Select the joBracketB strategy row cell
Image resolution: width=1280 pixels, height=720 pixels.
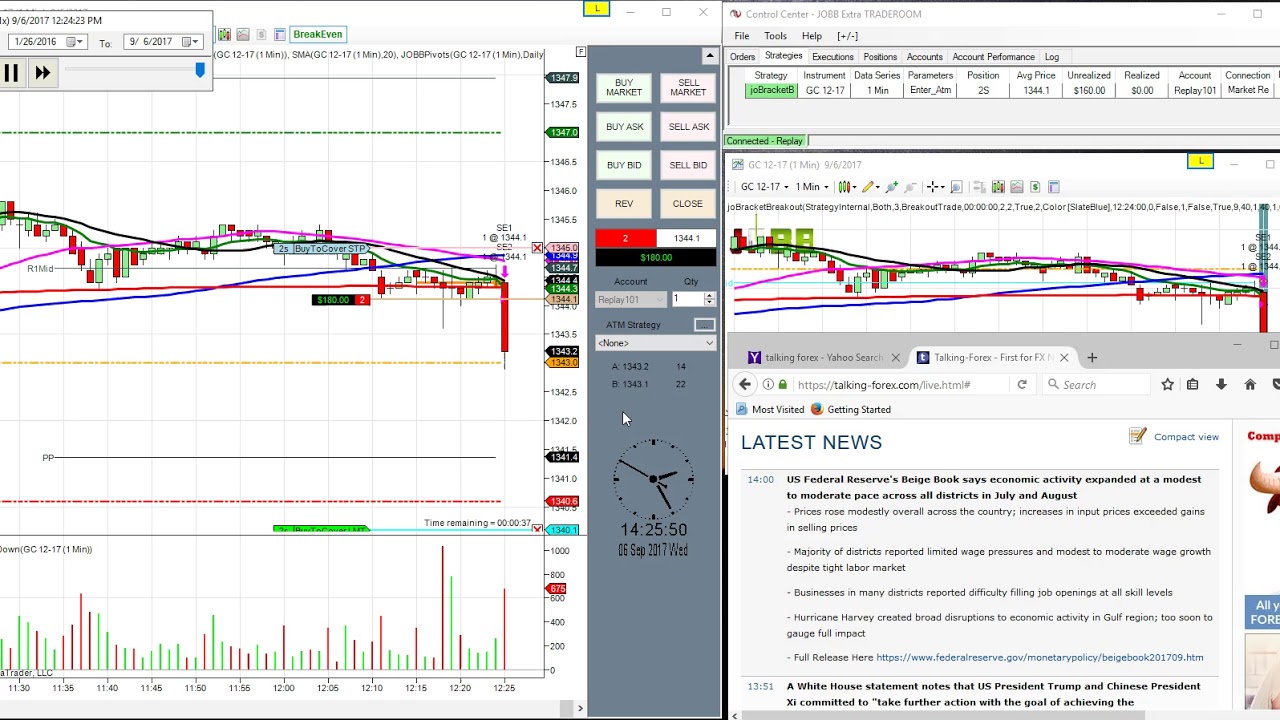point(771,90)
